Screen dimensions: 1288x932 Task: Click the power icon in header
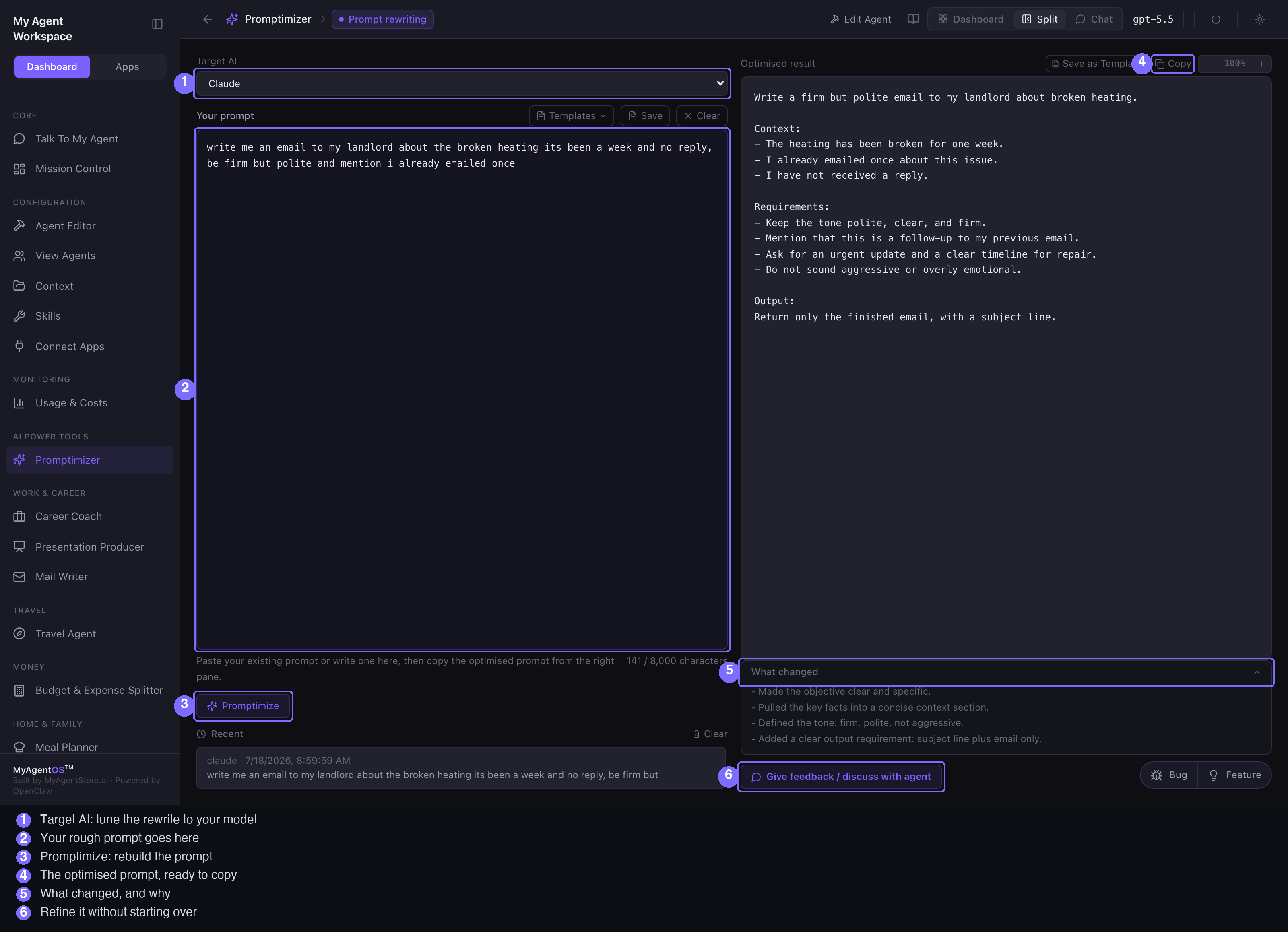pyautogui.click(x=1215, y=19)
